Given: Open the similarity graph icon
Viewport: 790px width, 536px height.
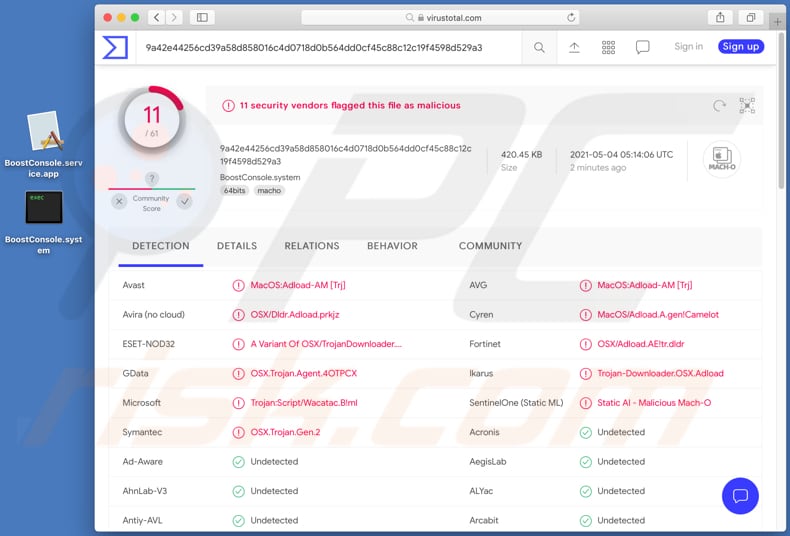Looking at the screenshot, I should pyautogui.click(x=747, y=106).
